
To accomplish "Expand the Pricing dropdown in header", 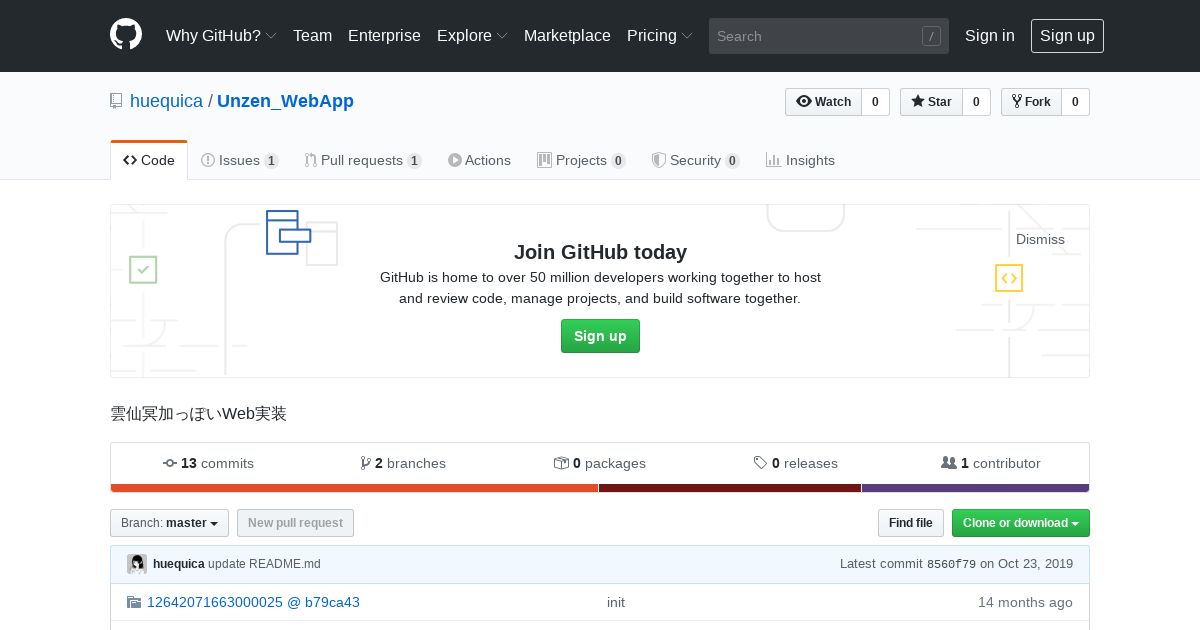I will coord(660,35).
